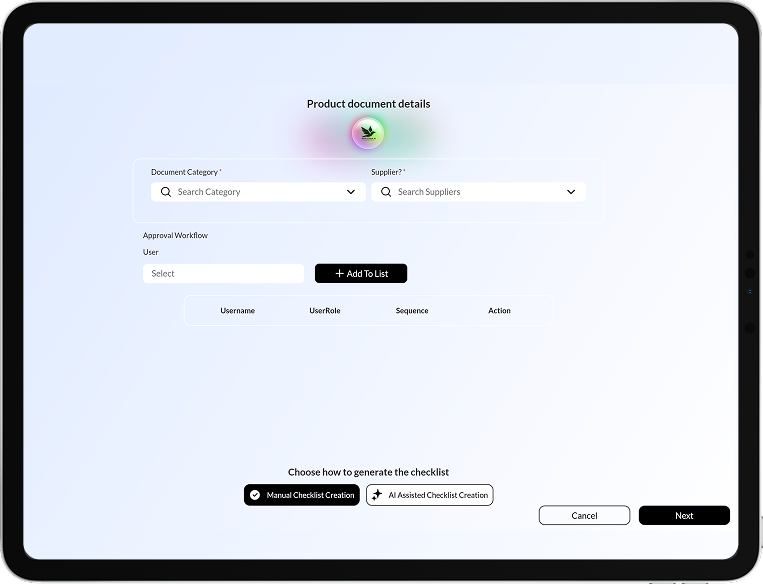Click the Add To List button text
This screenshot has width=763, height=584.
click(x=368, y=274)
